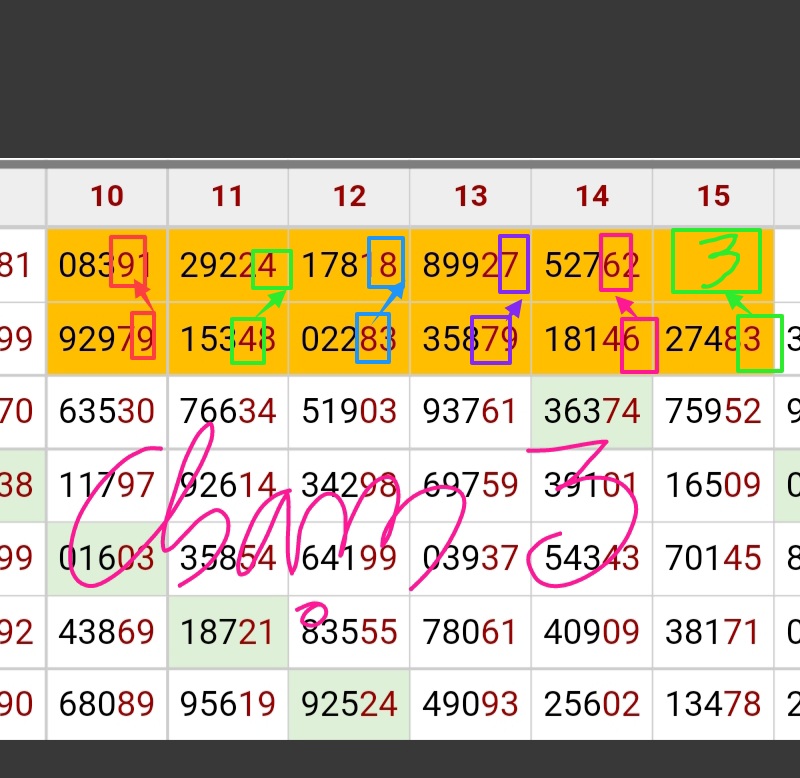Tap the result 93761
Image resolution: width=800 pixels, height=778 pixels.
[470, 412]
